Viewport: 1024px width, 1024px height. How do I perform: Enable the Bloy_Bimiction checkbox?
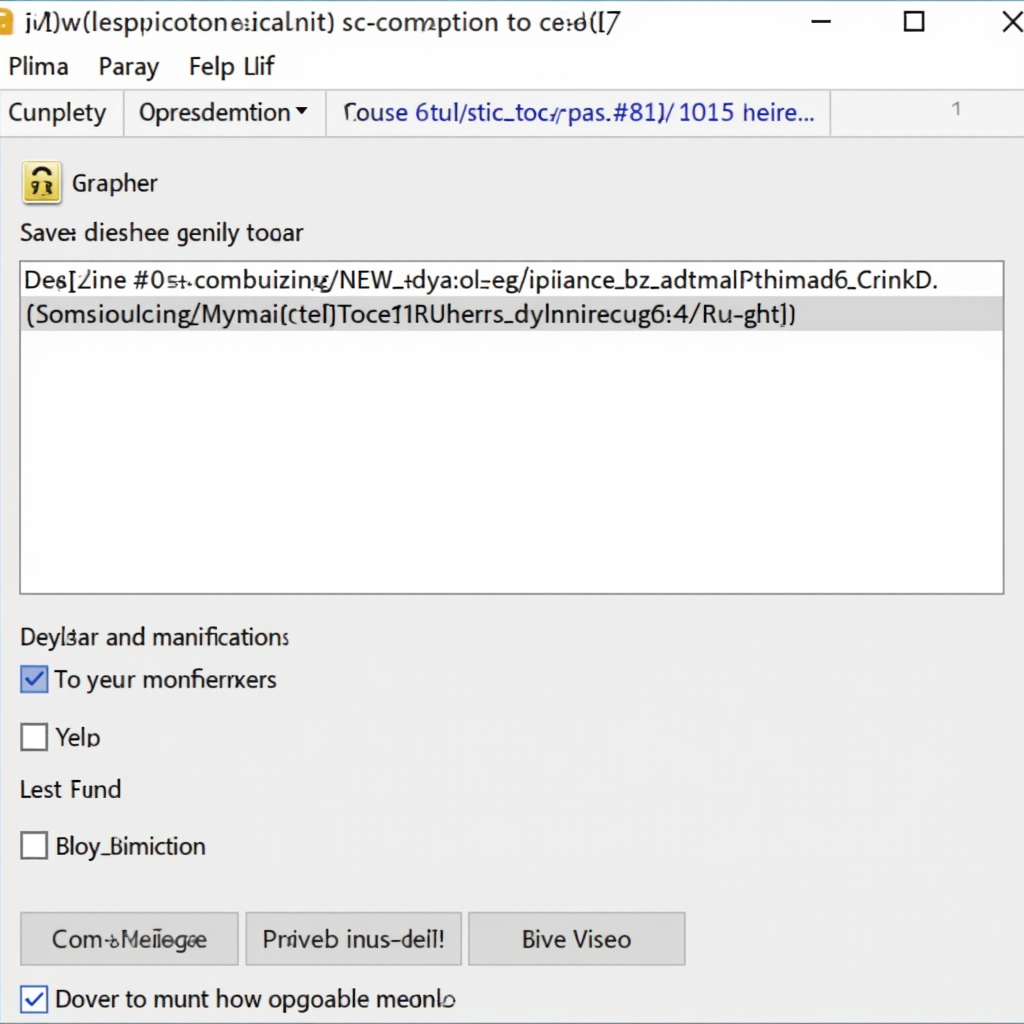coord(34,846)
